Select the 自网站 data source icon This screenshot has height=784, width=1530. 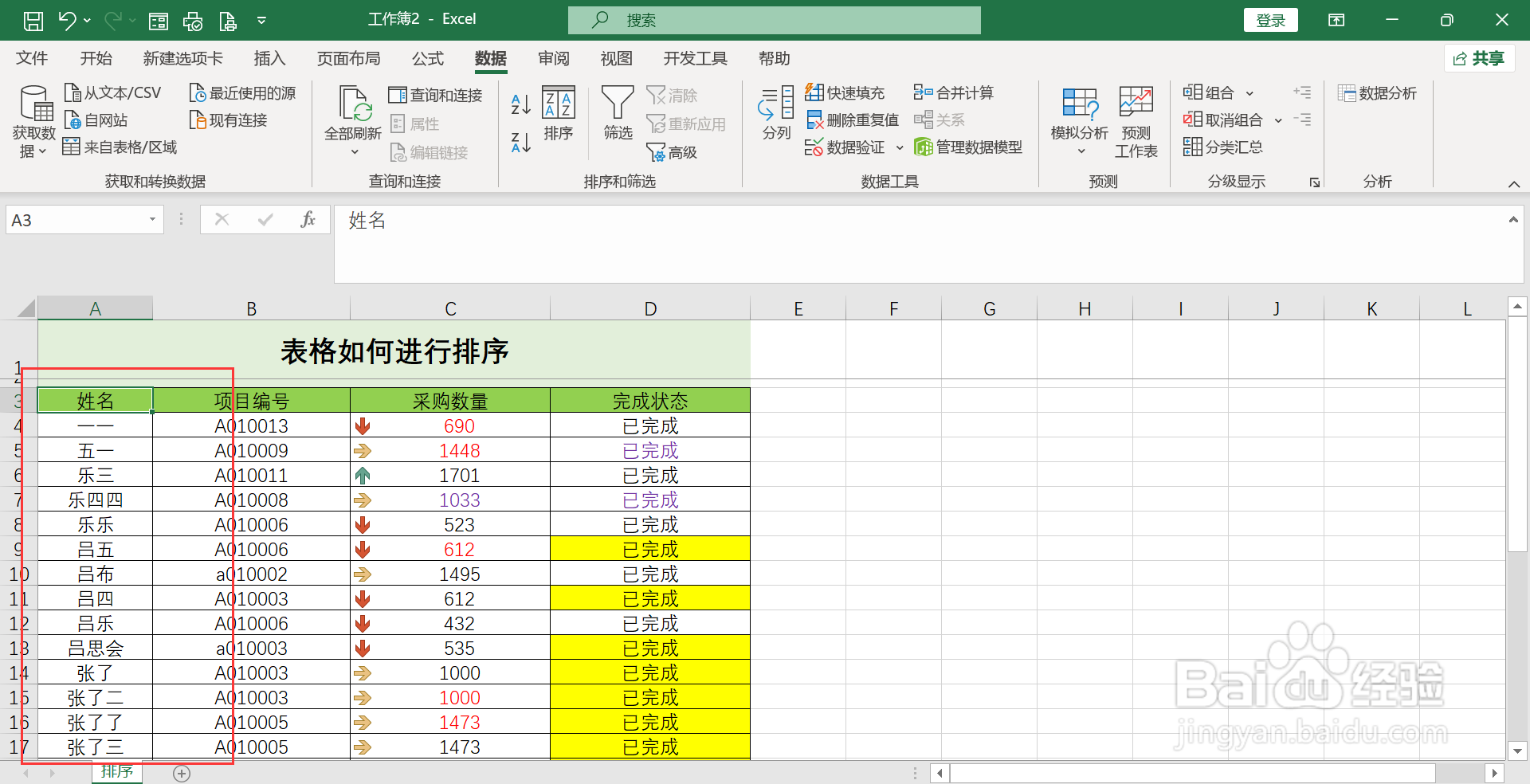96,120
